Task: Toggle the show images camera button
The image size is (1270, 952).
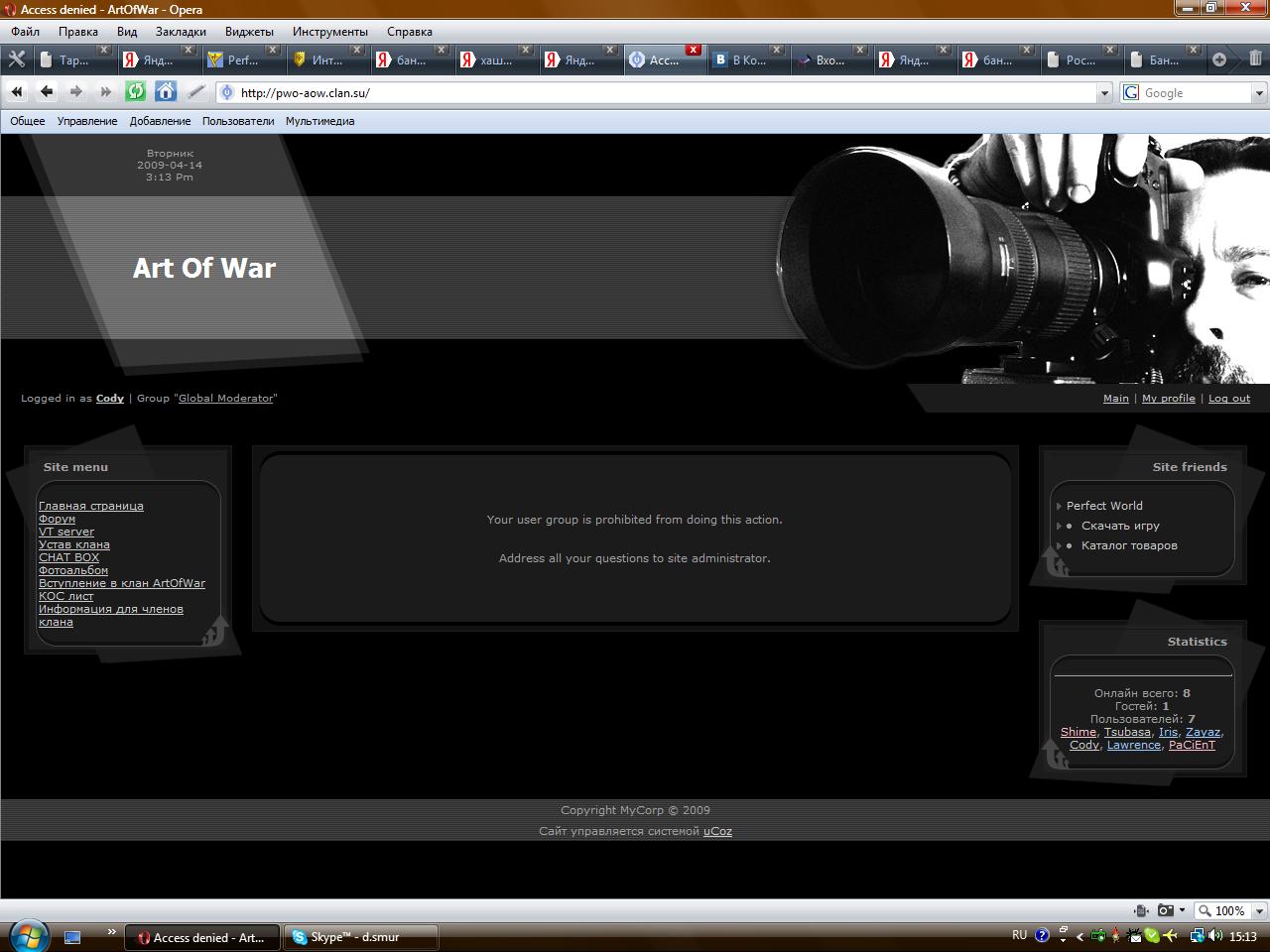Action: coord(1166,910)
